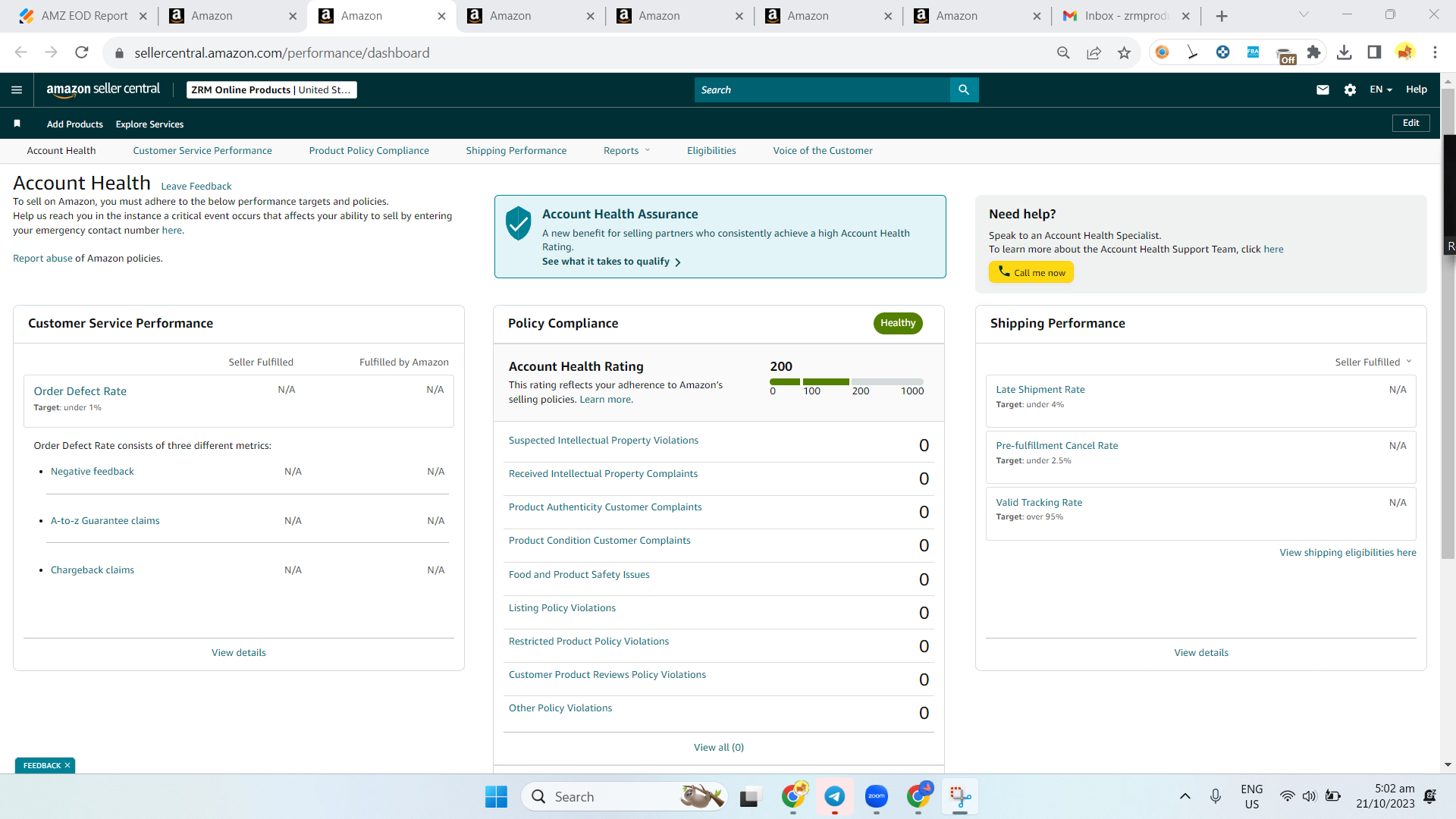Open Suspected Intellectual Property Violations

point(604,440)
